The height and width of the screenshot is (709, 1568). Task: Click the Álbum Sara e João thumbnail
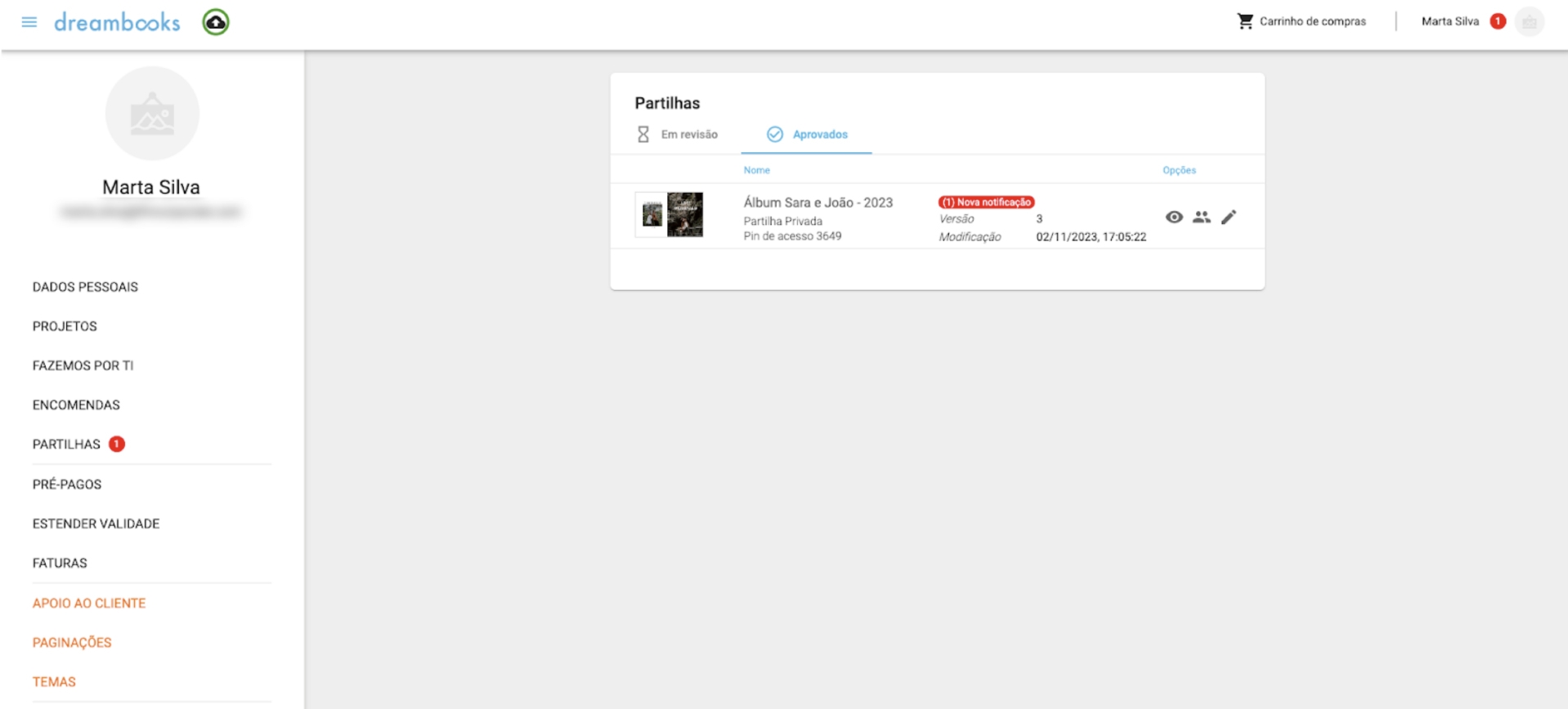click(670, 215)
